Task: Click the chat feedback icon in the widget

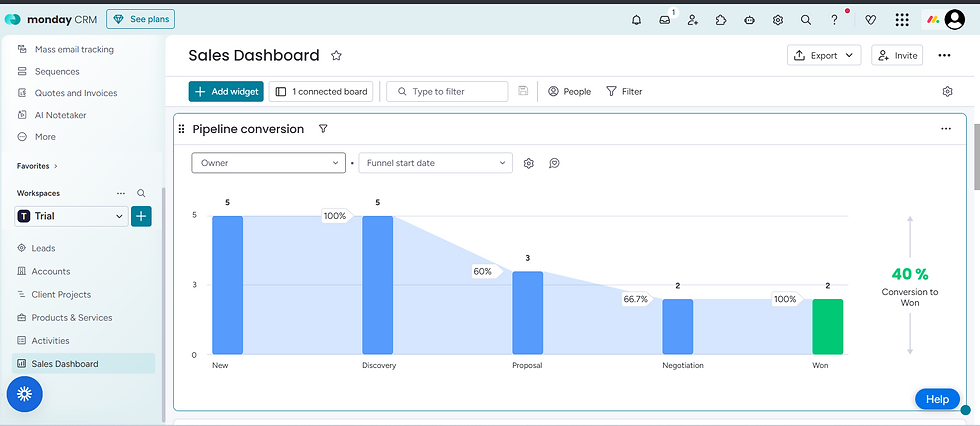Action: 554,163
